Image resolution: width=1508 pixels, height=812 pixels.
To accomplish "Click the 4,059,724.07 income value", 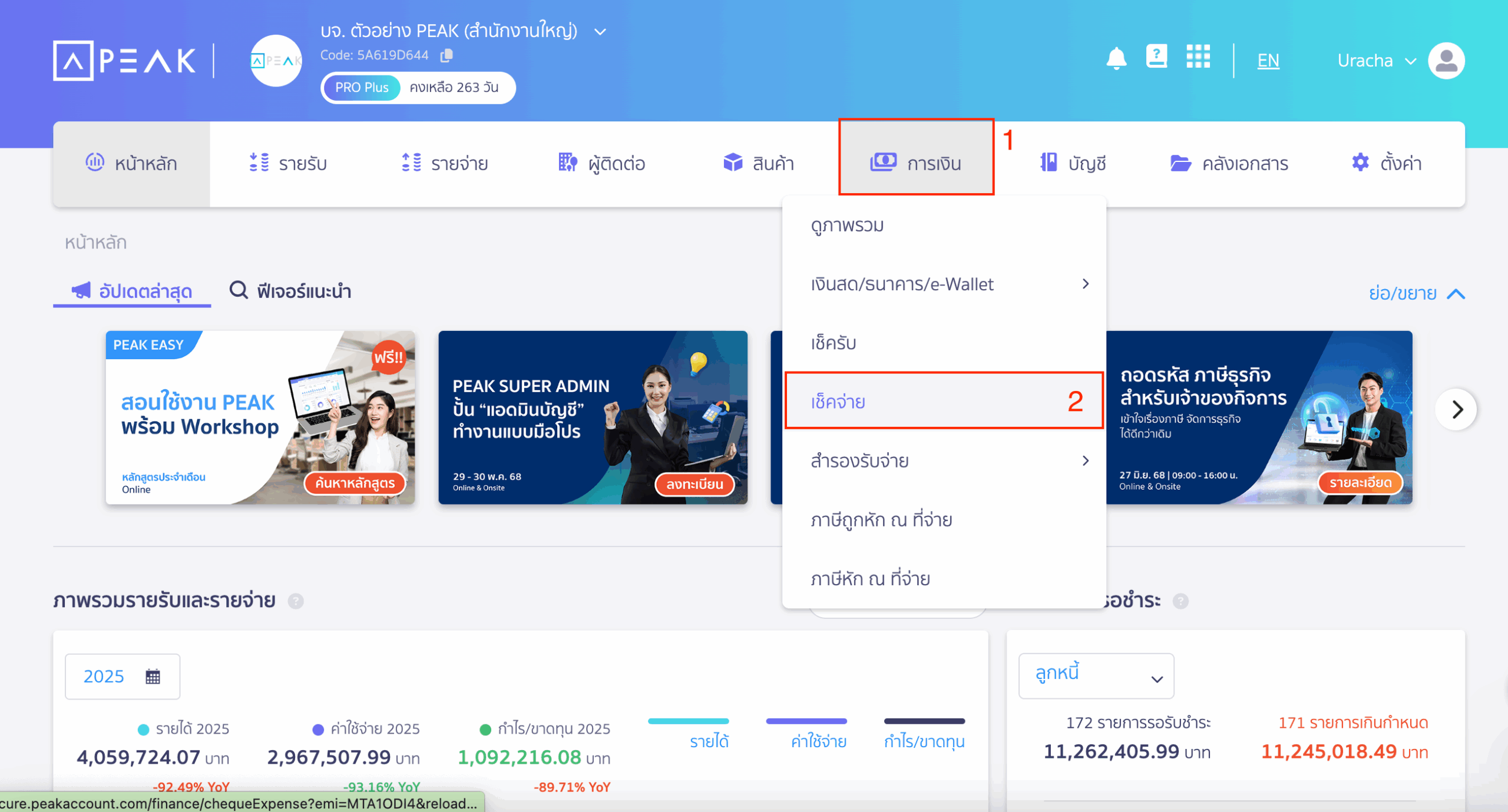I will pyautogui.click(x=138, y=757).
